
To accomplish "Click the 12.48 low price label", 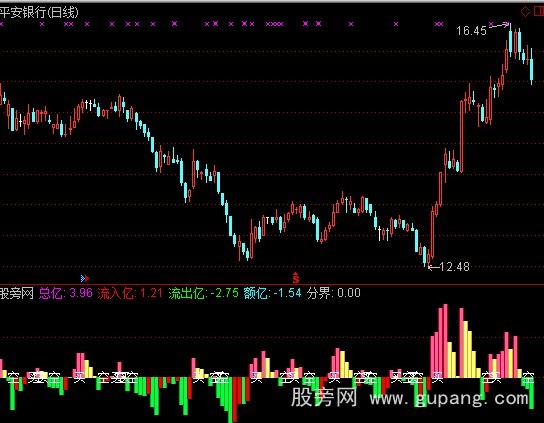I will tap(454, 267).
